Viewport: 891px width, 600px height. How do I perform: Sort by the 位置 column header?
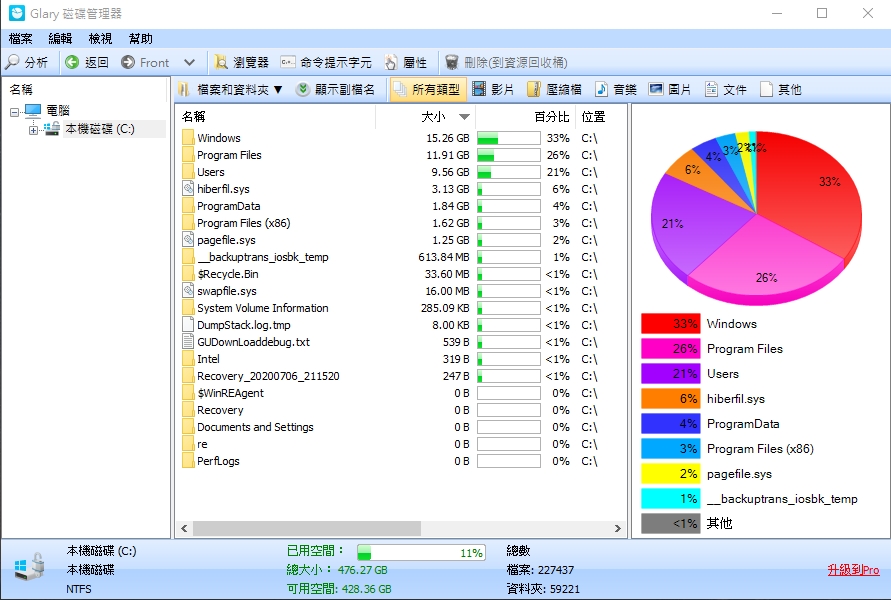601,116
